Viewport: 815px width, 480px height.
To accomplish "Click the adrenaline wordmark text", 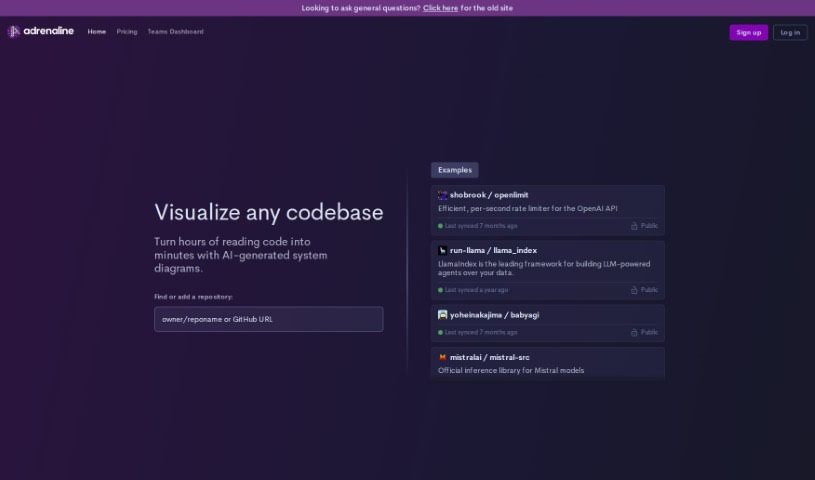I will (48, 31).
